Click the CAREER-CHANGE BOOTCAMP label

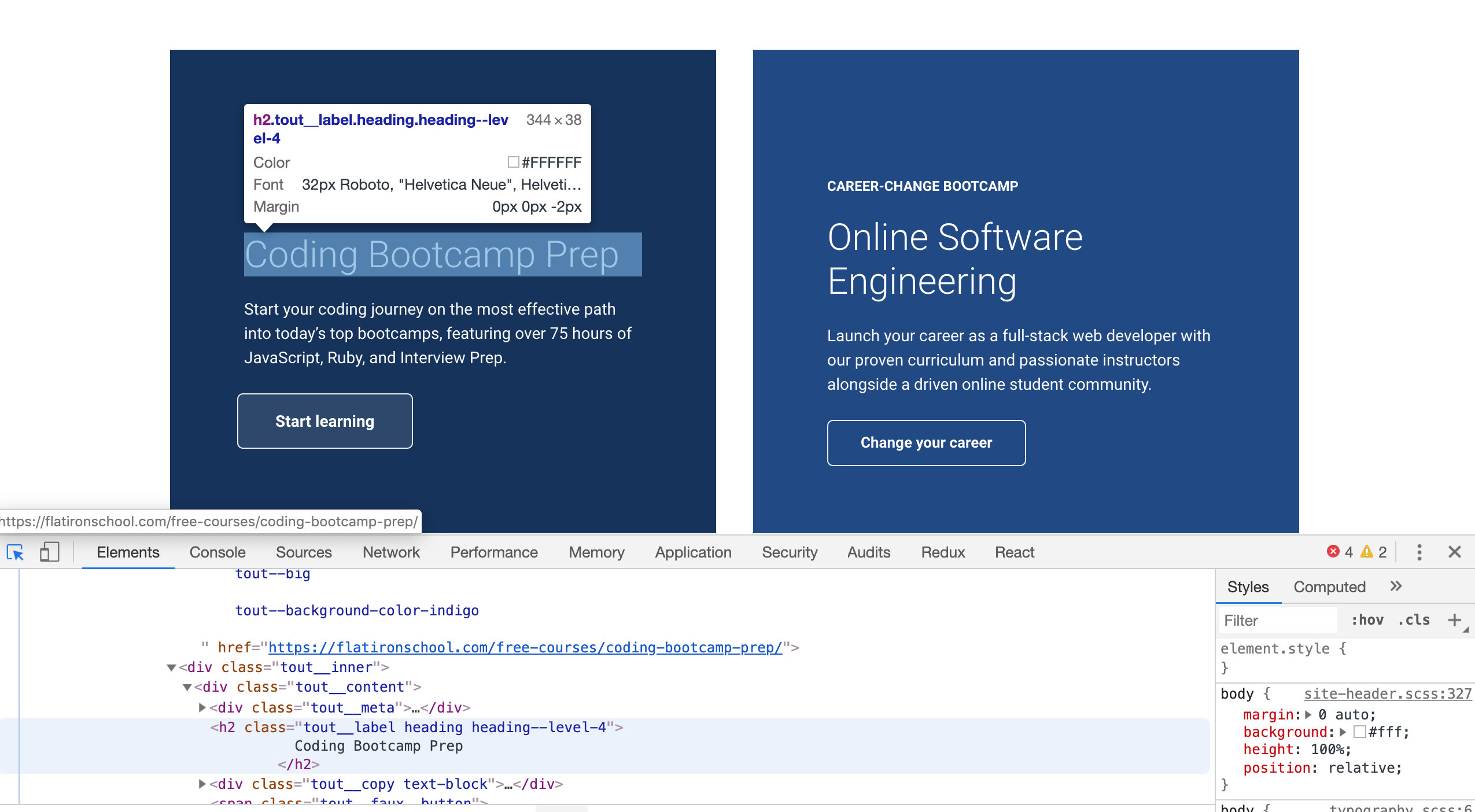click(922, 186)
